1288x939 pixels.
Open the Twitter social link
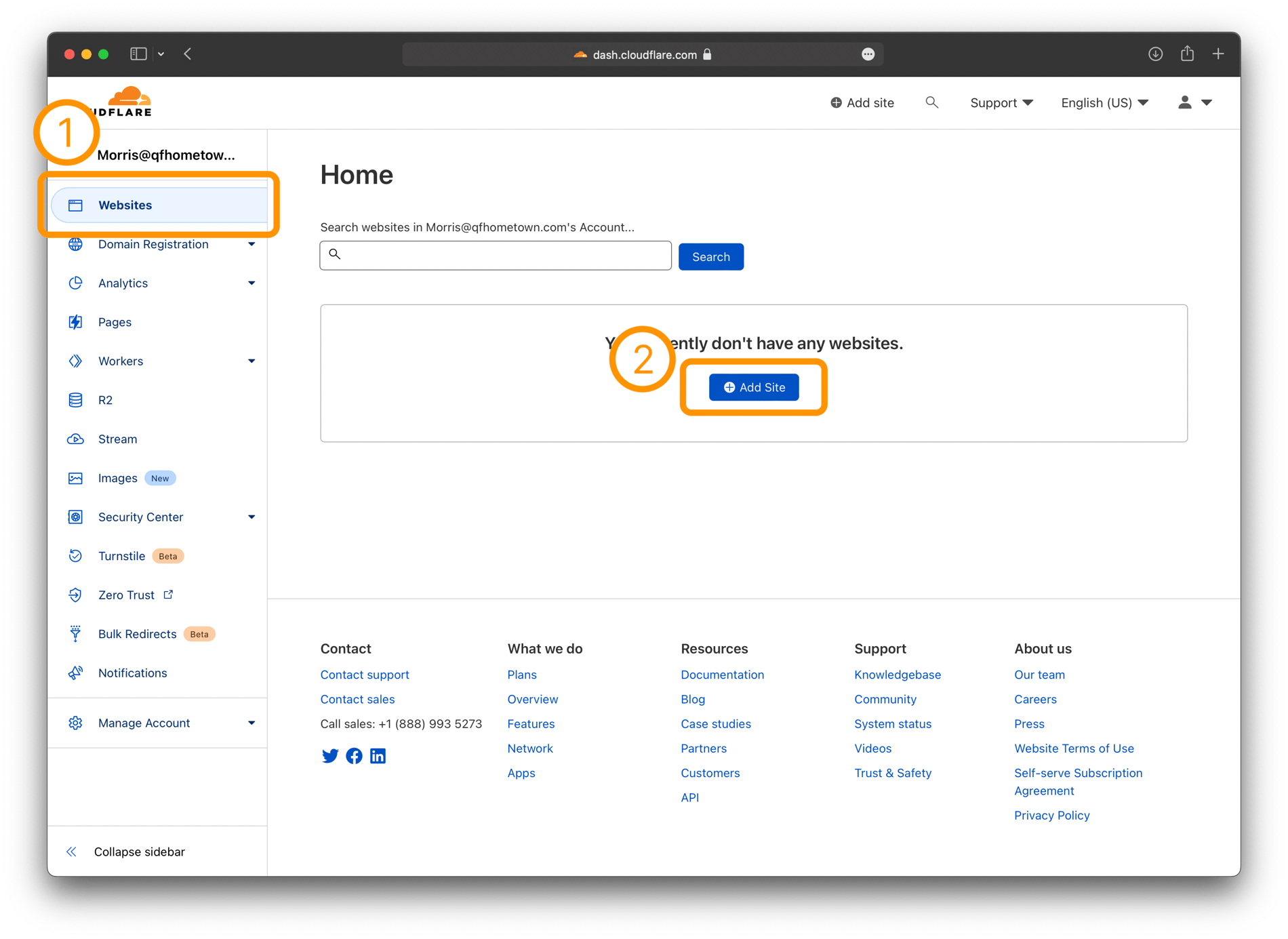point(329,756)
